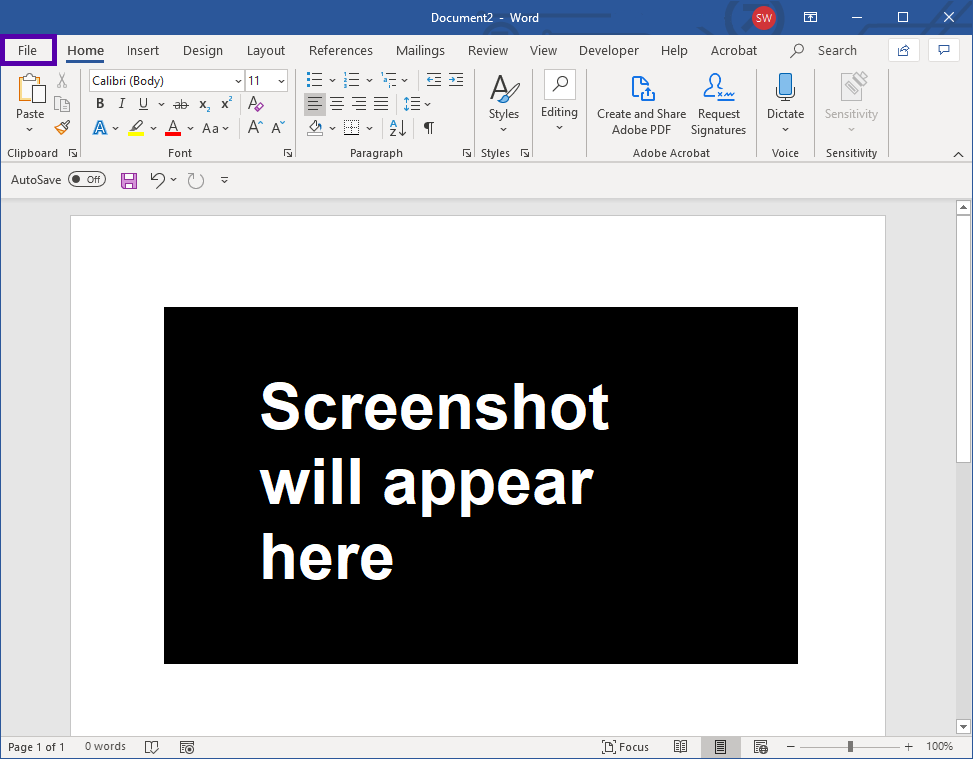Apply strikethrough to text
The height and width of the screenshot is (759, 973).
(x=181, y=104)
